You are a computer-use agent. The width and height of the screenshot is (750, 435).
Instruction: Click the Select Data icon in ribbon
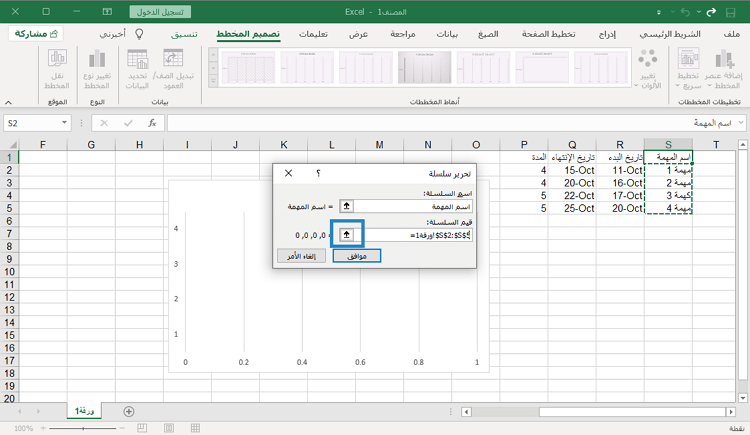(x=139, y=60)
